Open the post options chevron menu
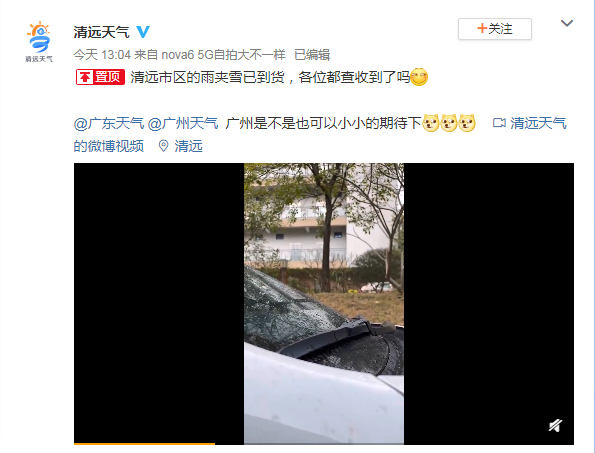Screen dimensions: 595x453 567,24
